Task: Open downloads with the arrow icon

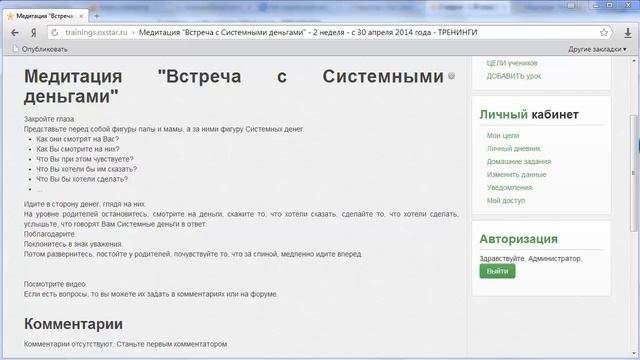Action: (x=628, y=33)
